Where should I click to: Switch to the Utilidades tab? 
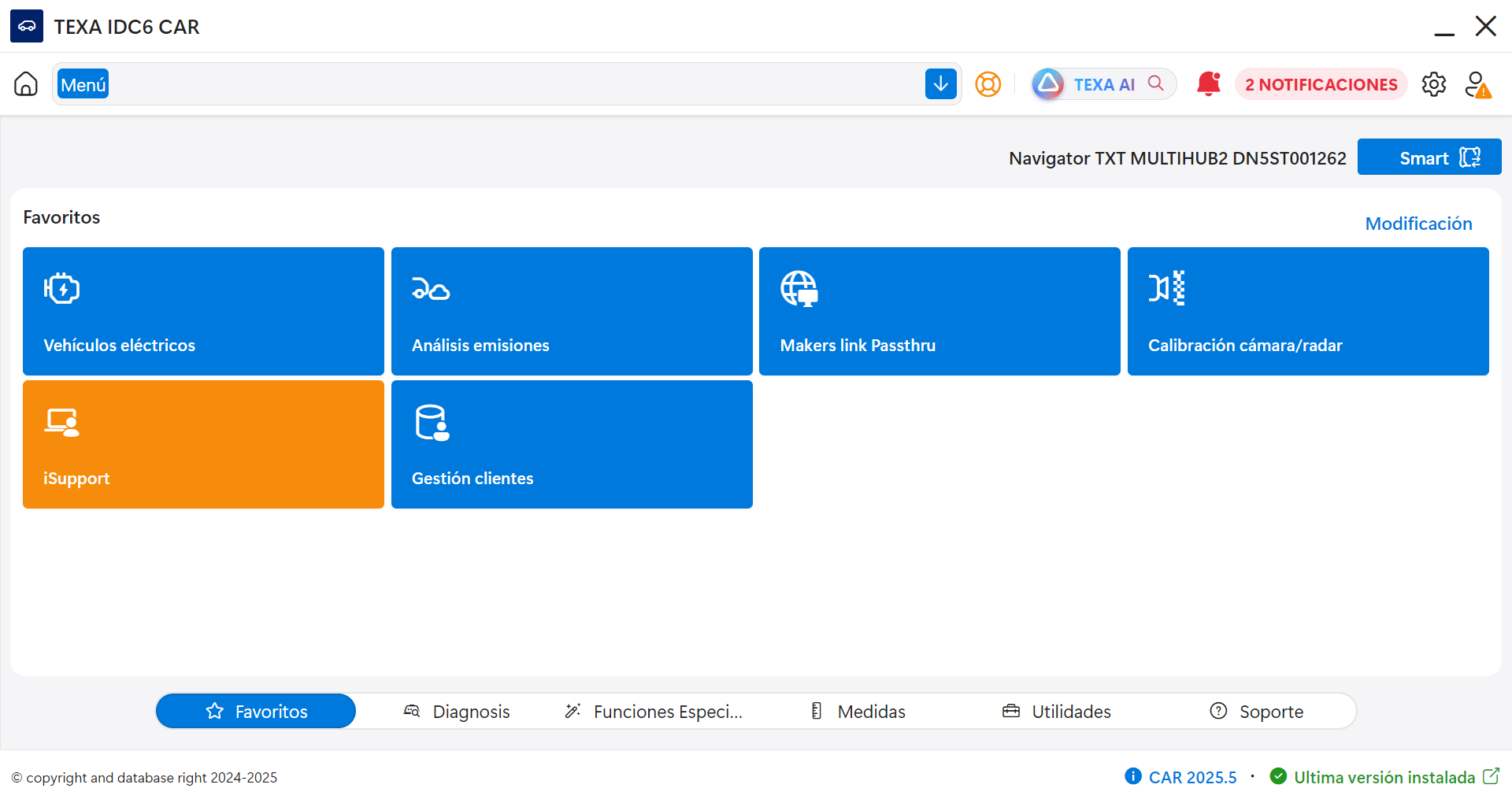pyautogui.click(x=1056, y=711)
